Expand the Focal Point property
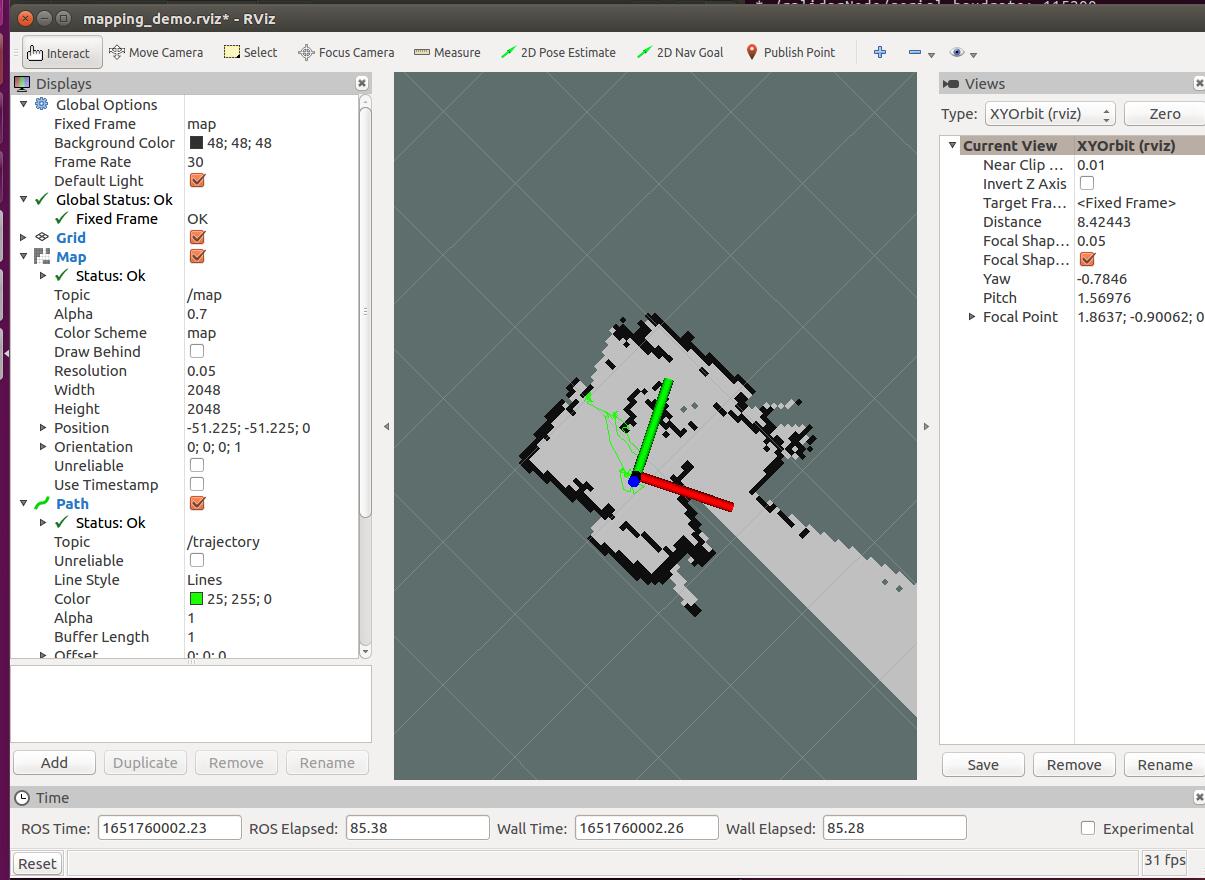 972,316
